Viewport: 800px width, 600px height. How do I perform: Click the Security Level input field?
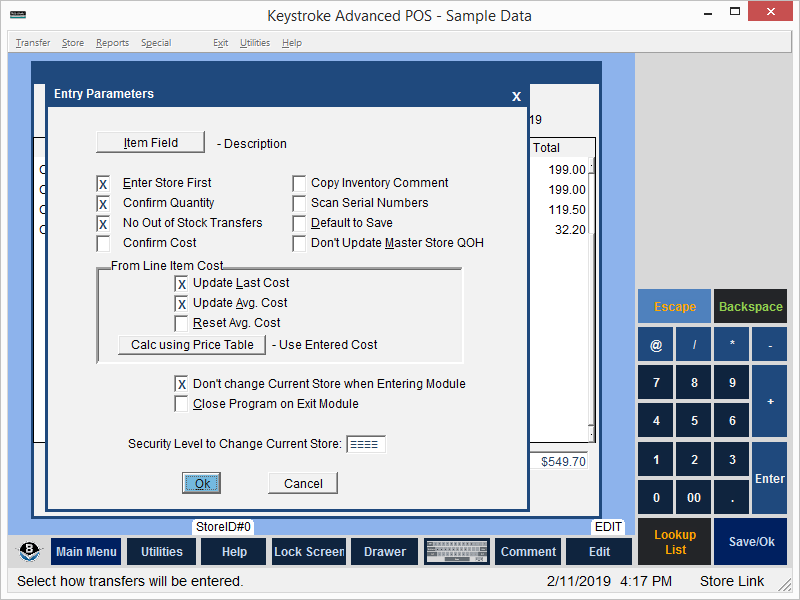point(365,444)
